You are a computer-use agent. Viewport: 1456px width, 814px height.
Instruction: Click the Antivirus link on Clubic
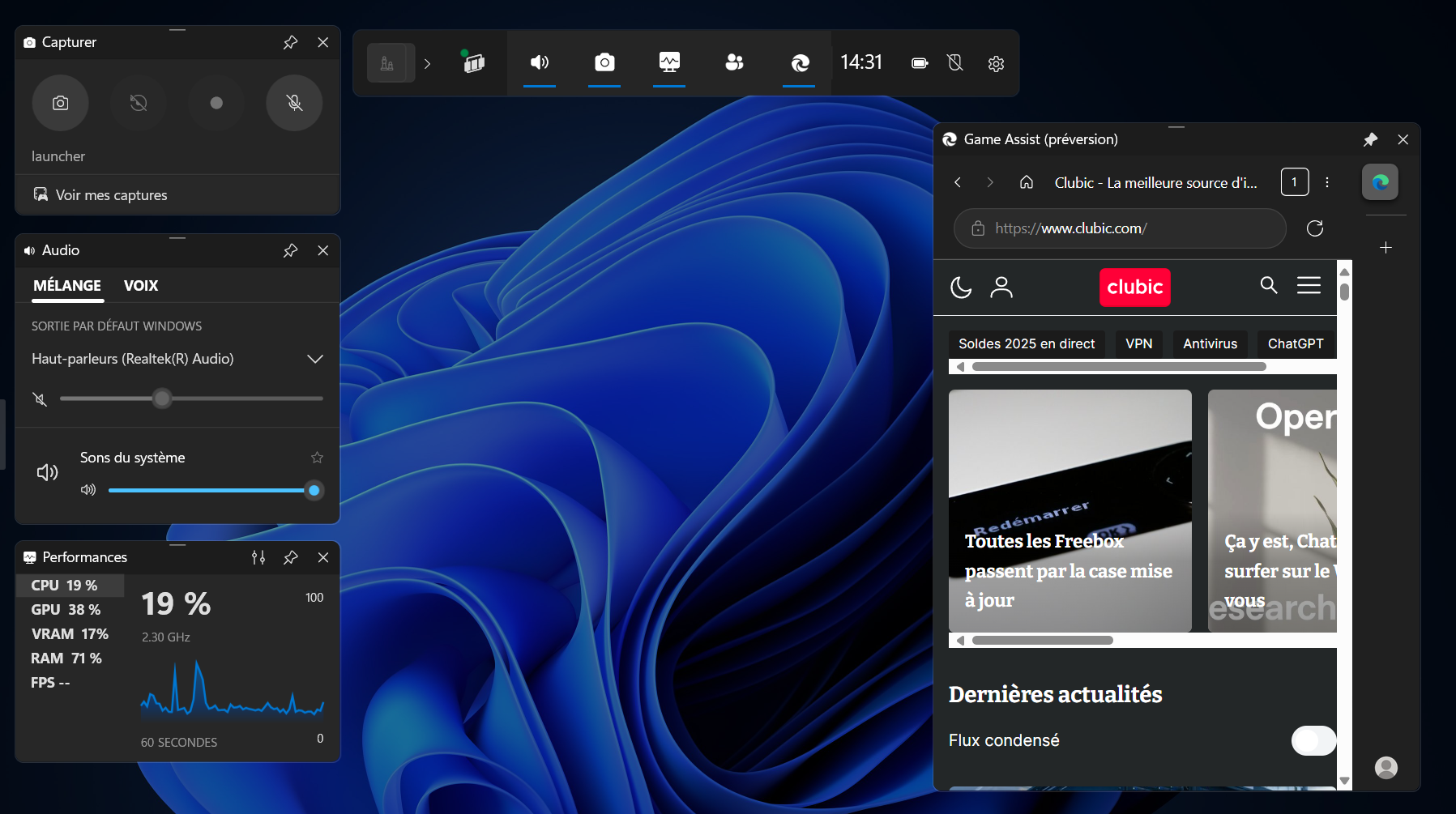point(1210,343)
